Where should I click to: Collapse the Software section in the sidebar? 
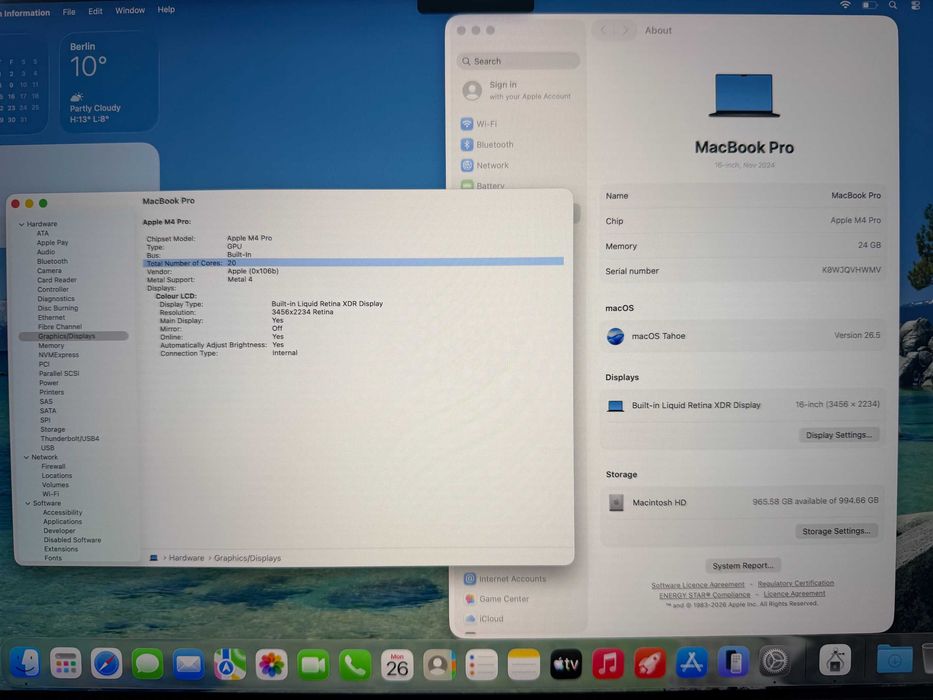pyautogui.click(x=27, y=503)
